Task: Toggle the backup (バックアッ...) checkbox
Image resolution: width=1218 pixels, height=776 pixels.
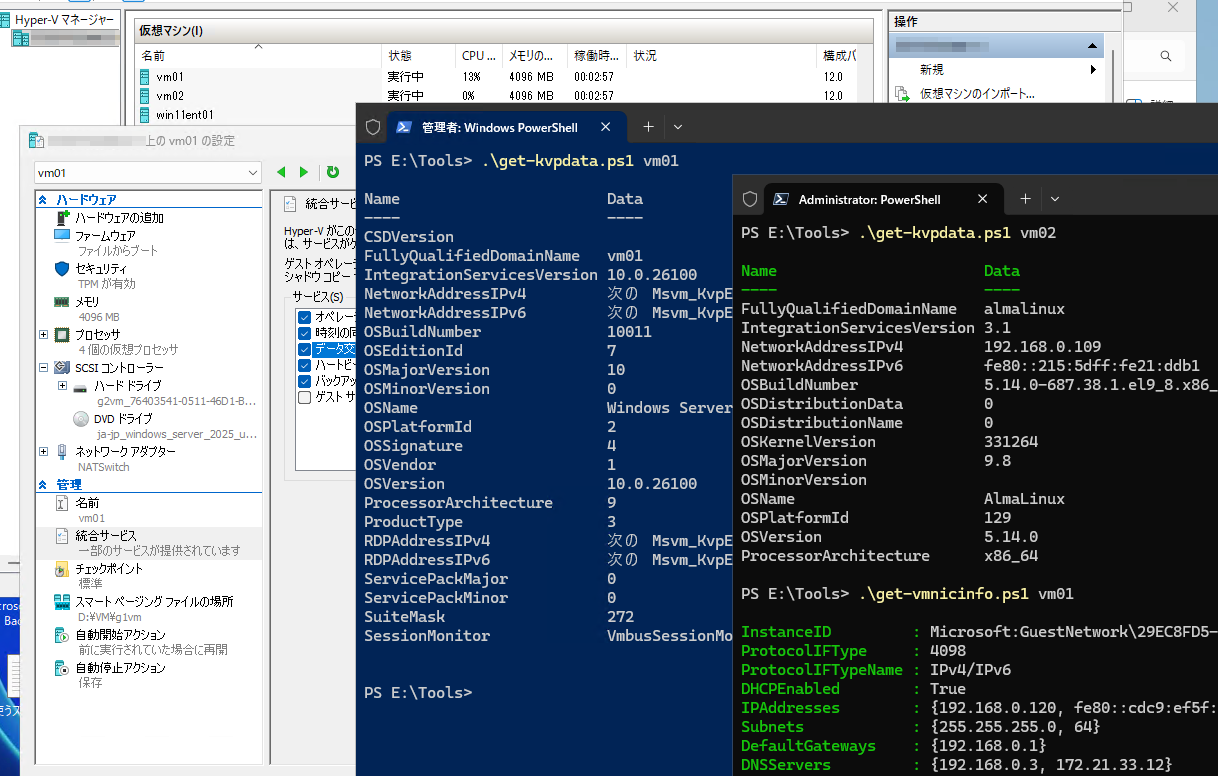Action: tap(305, 381)
